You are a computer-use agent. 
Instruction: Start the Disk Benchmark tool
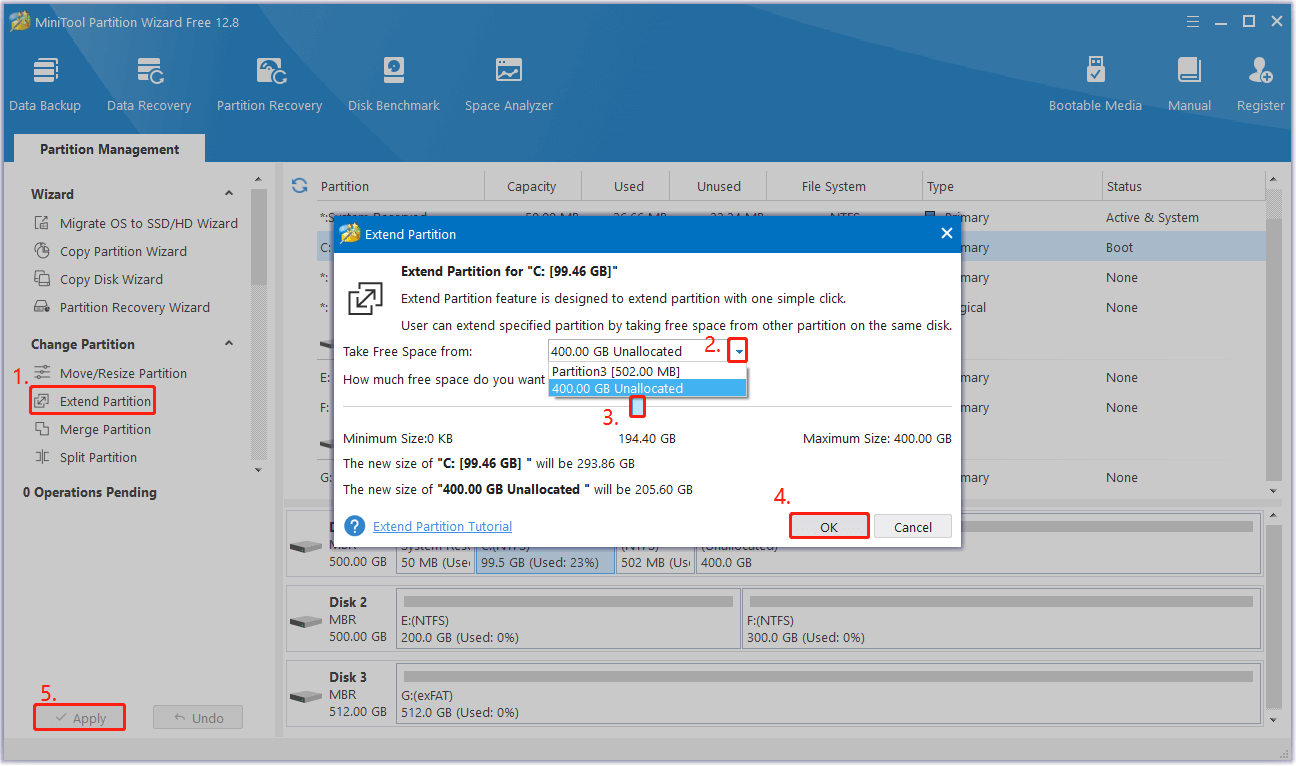pos(394,84)
